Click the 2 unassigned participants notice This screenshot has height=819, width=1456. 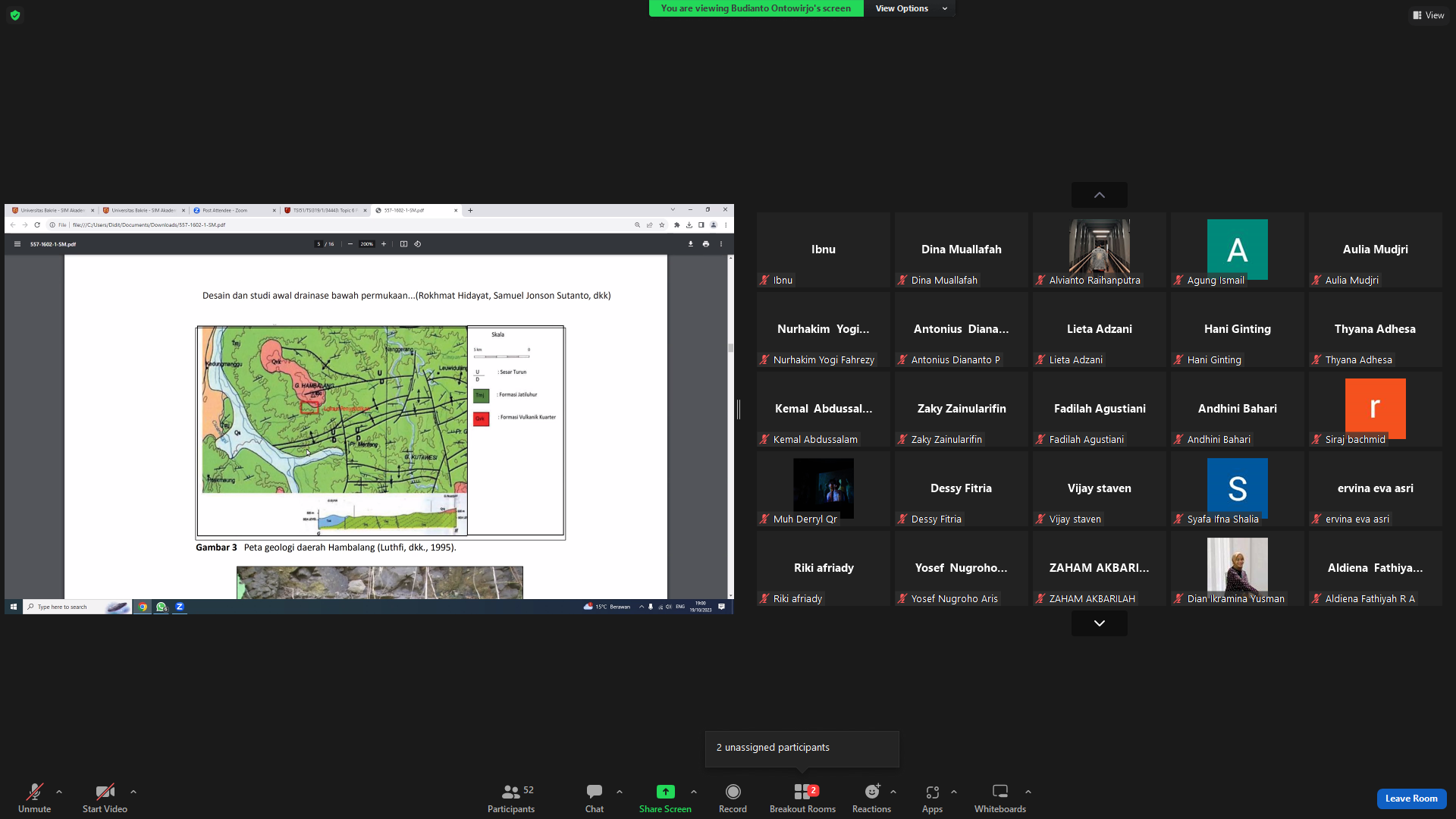tap(802, 748)
